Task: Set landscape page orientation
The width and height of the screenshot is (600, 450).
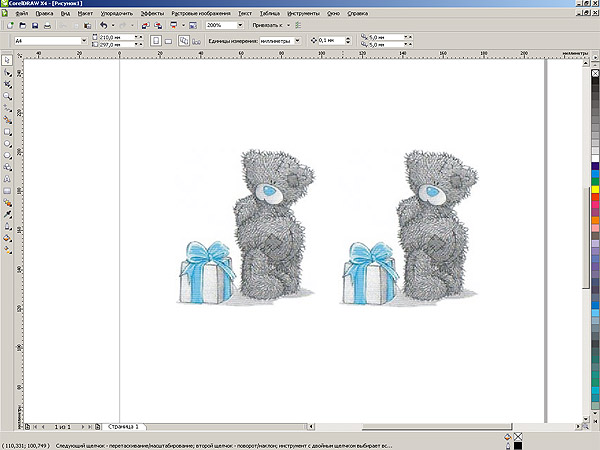Action: click(x=168, y=41)
